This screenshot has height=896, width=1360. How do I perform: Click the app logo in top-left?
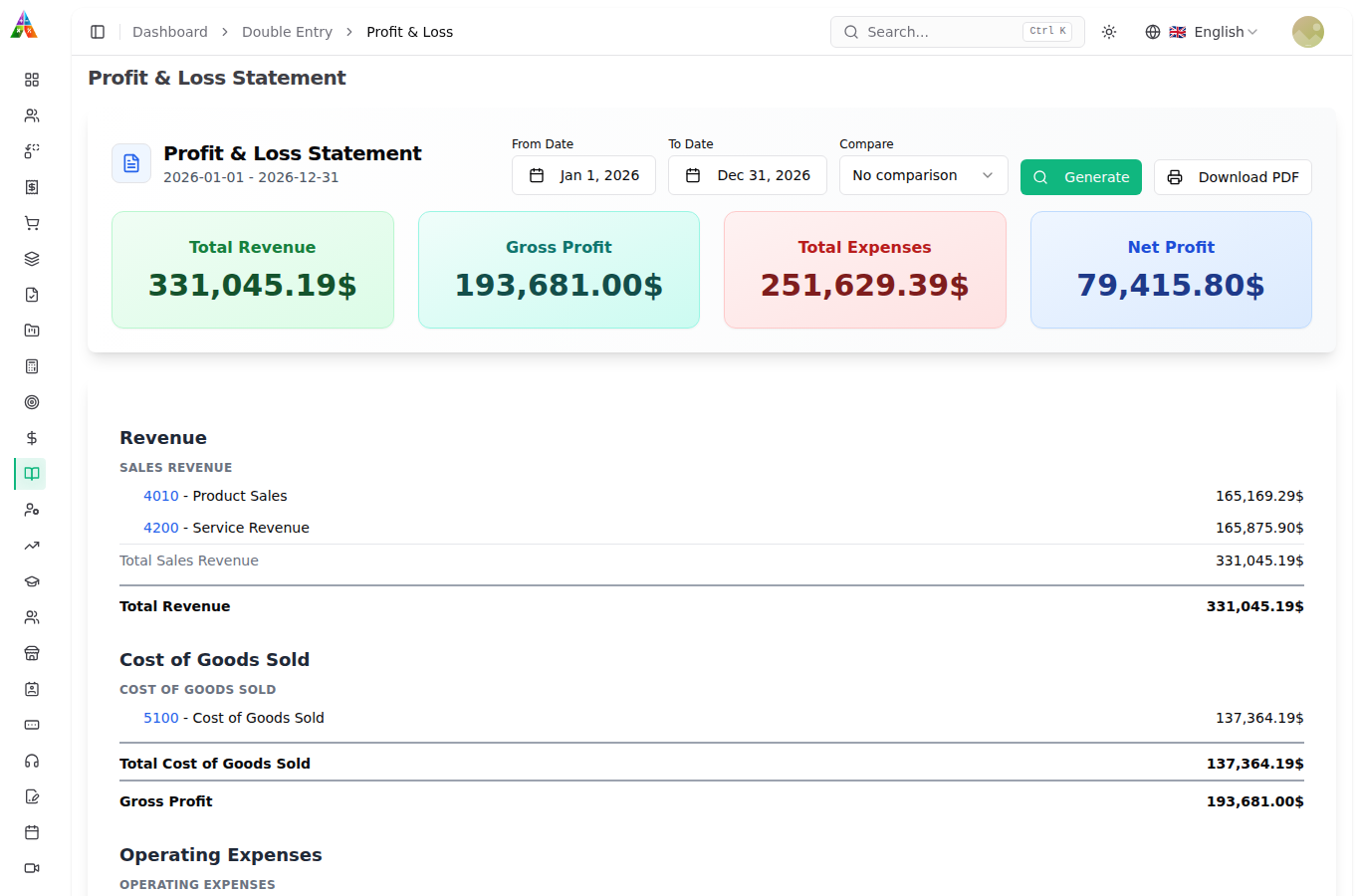click(x=24, y=25)
